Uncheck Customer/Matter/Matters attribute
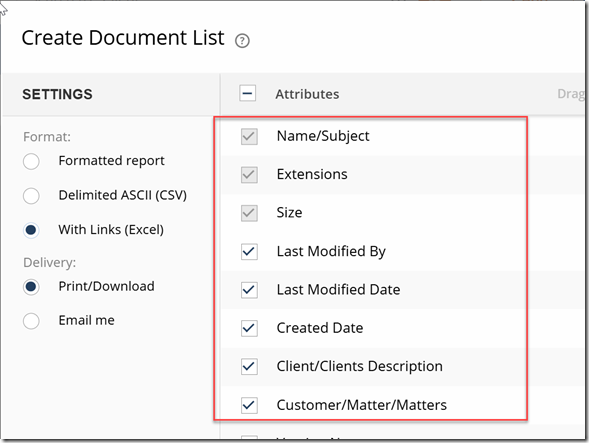 (249, 405)
